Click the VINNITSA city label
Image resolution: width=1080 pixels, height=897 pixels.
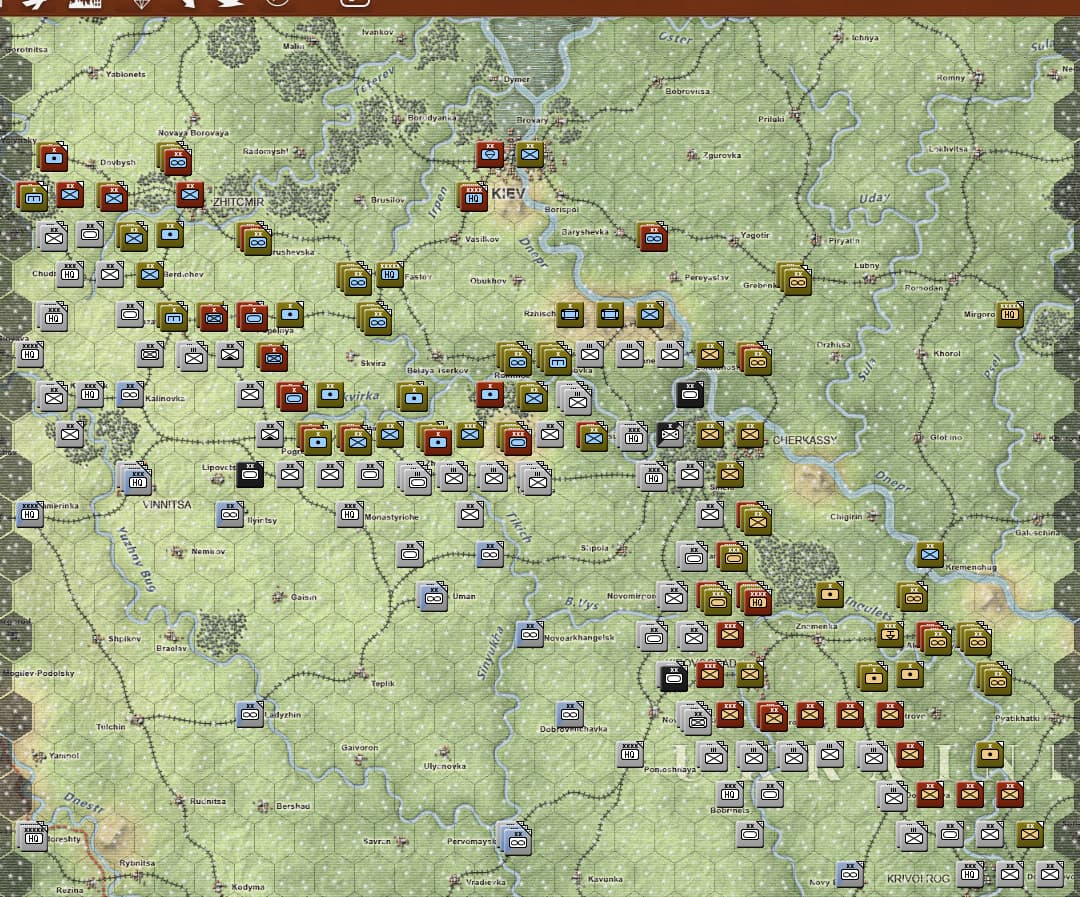[x=167, y=504]
